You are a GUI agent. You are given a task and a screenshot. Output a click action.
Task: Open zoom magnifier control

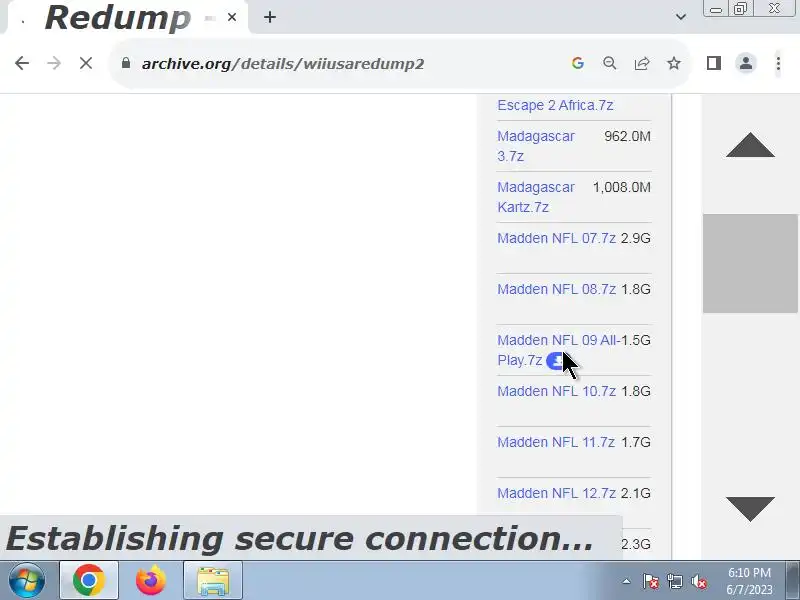click(610, 63)
